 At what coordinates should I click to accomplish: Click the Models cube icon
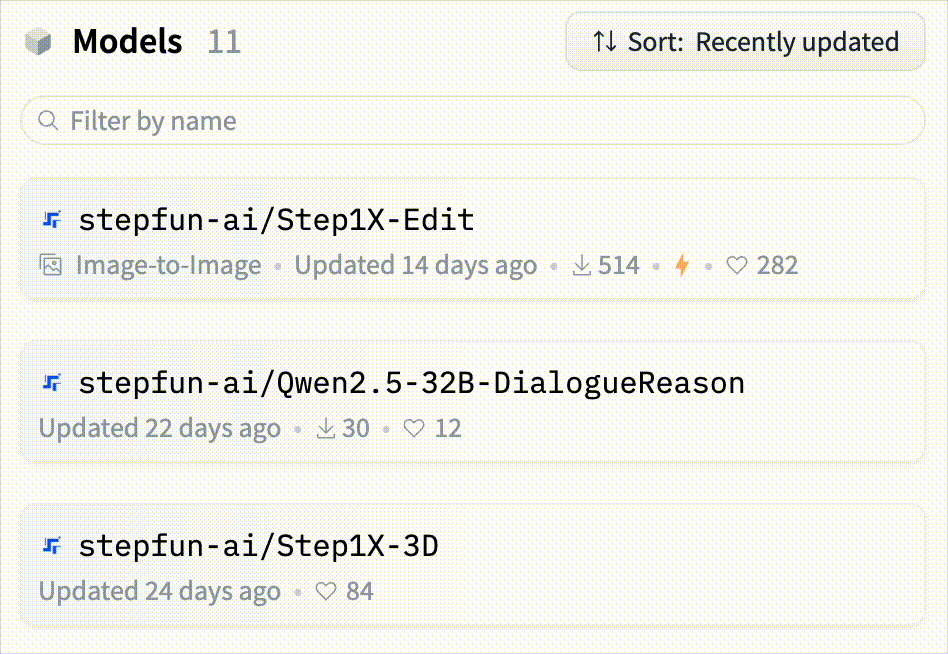38,43
